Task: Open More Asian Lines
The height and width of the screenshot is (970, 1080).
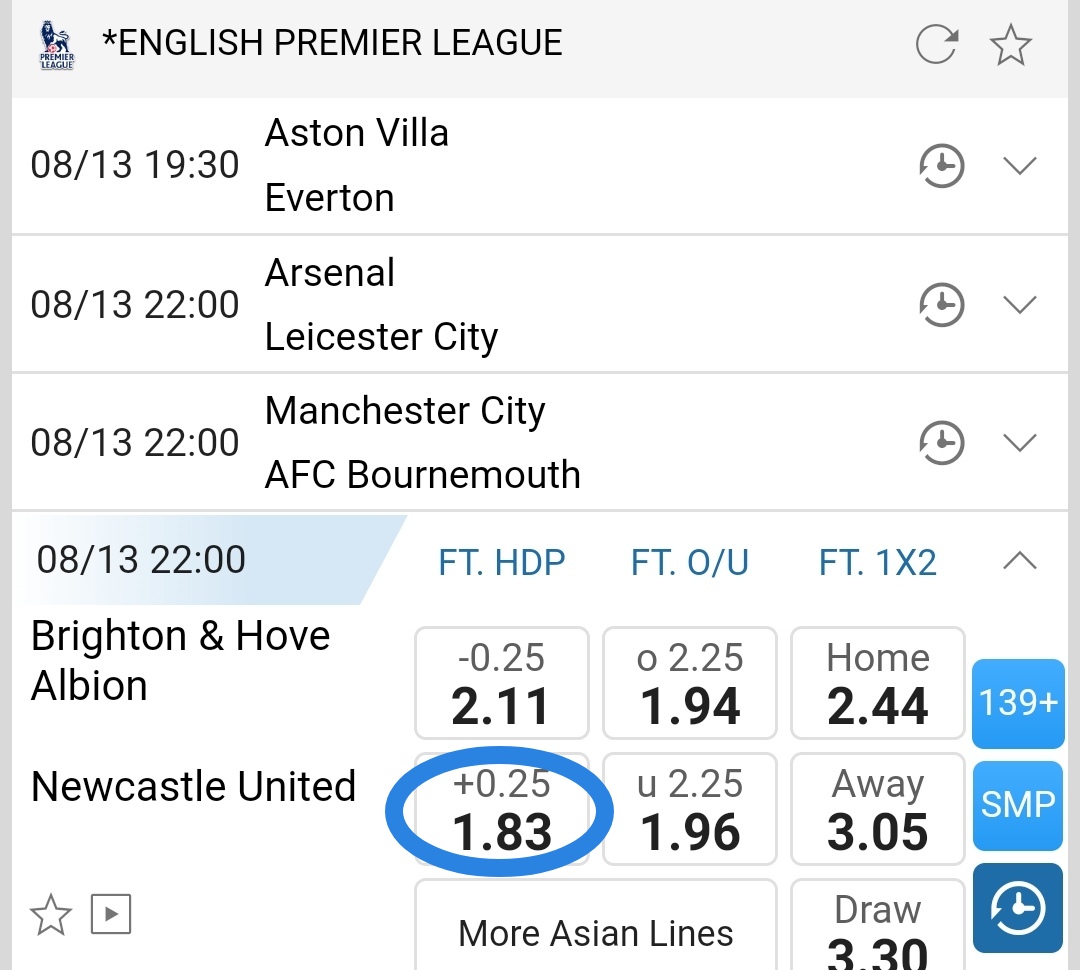Action: click(596, 932)
